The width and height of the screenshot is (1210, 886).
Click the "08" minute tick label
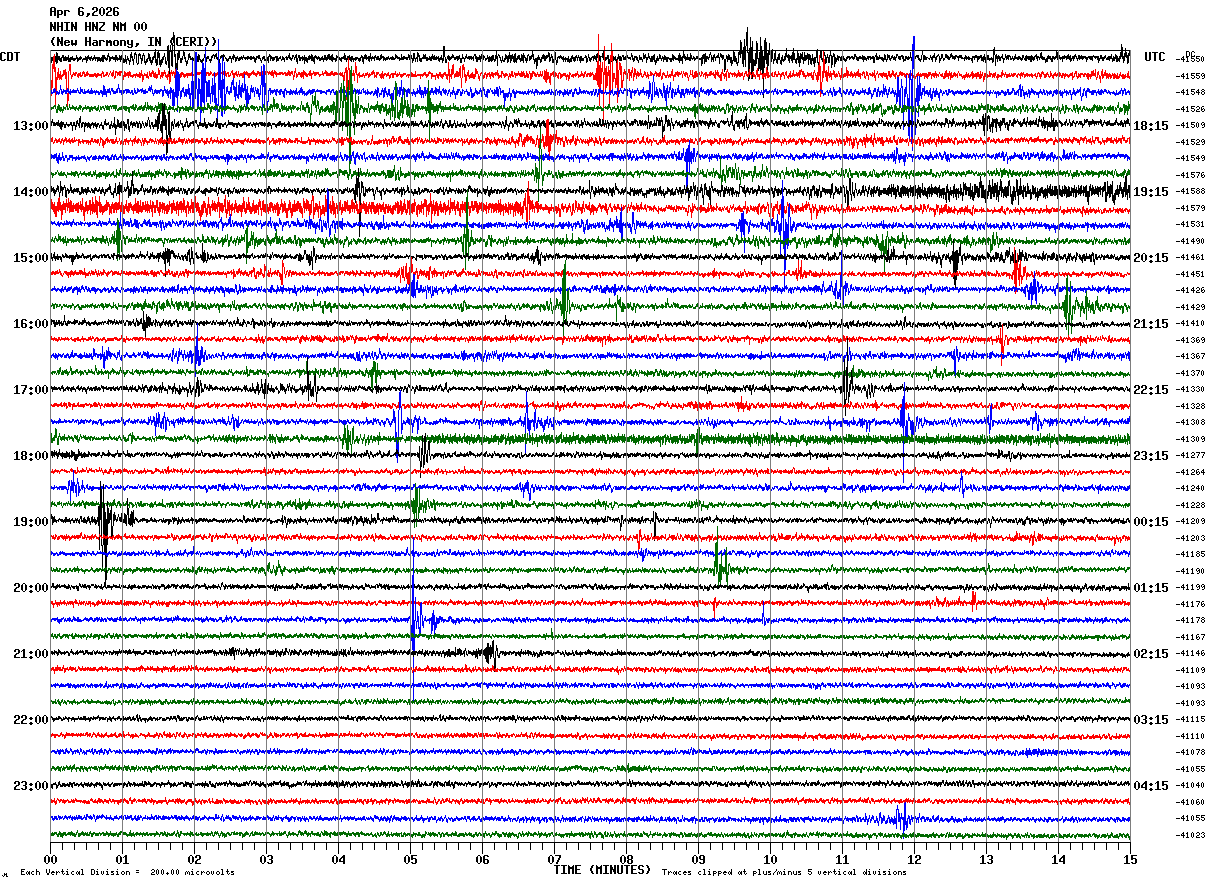tap(626, 860)
